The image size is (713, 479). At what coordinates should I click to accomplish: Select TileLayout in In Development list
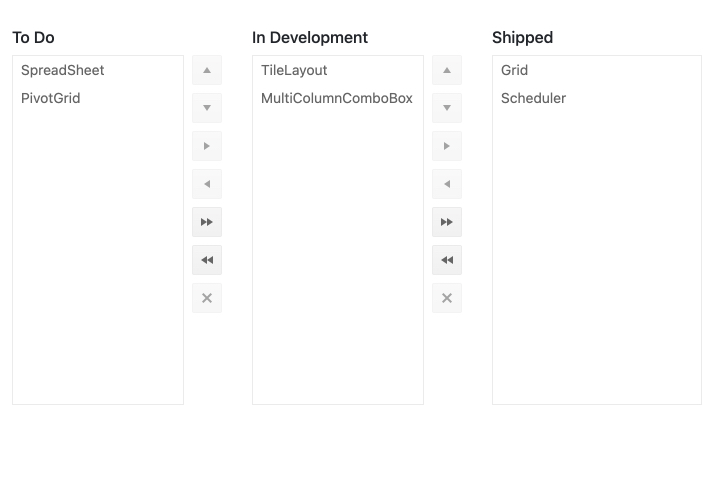coord(294,70)
